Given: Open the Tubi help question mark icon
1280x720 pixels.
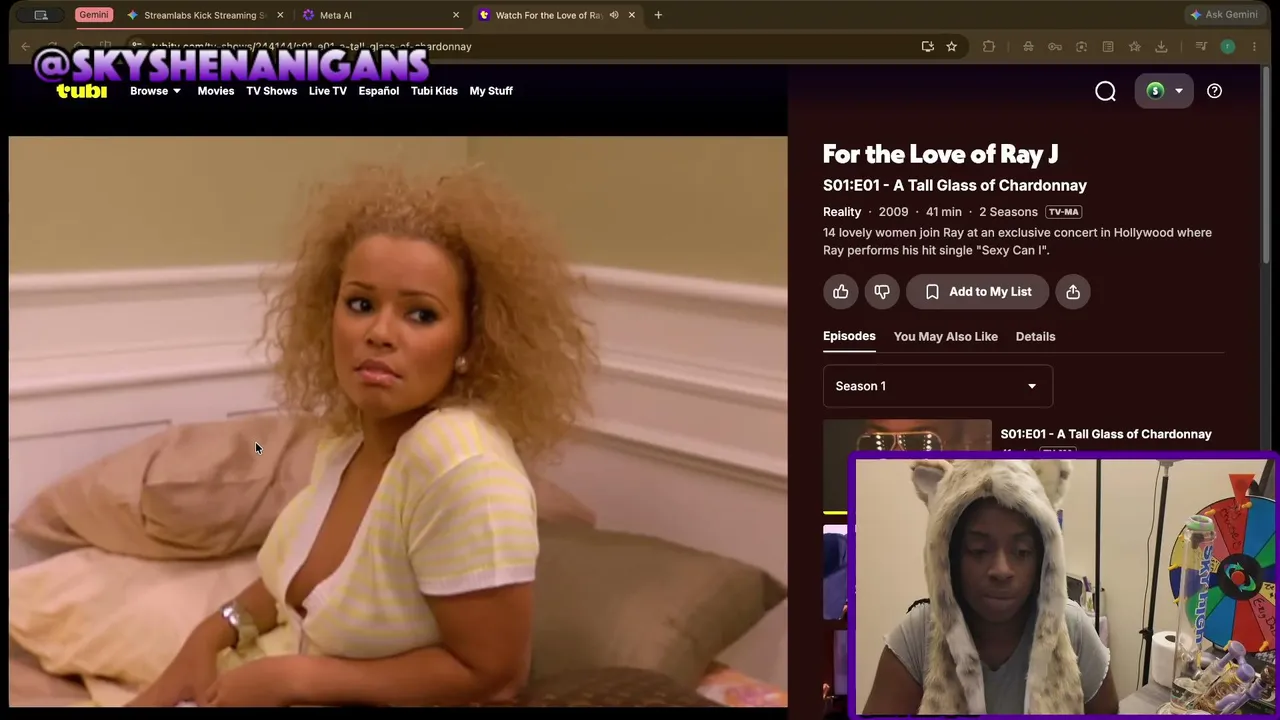Looking at the screenshot, I should (x=1214, y=91).
